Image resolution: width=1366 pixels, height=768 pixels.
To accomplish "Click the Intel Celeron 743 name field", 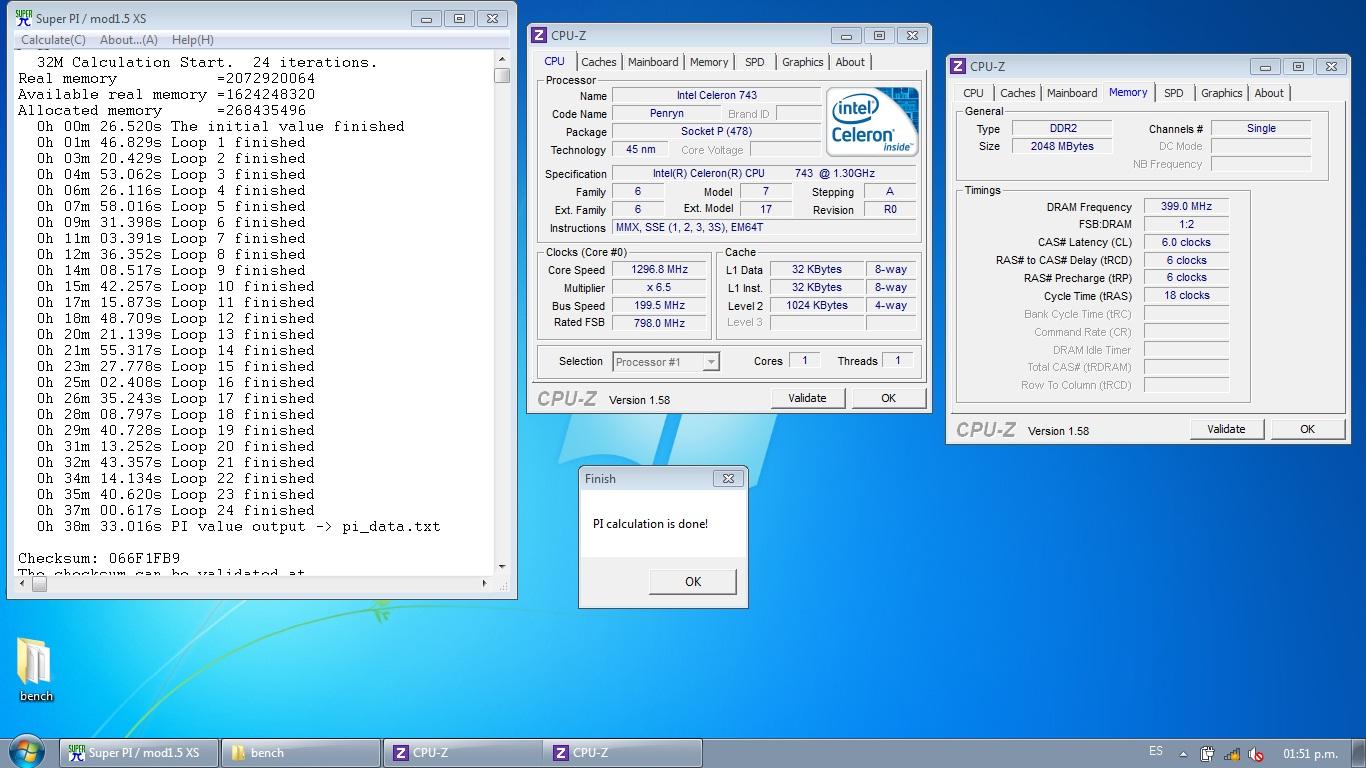I will (x=716, y=96).
